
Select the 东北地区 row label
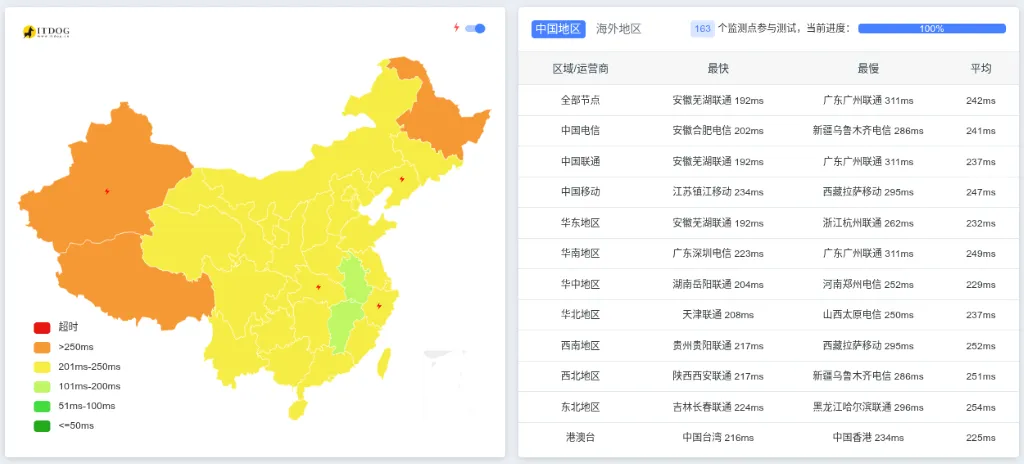point(580,407)
